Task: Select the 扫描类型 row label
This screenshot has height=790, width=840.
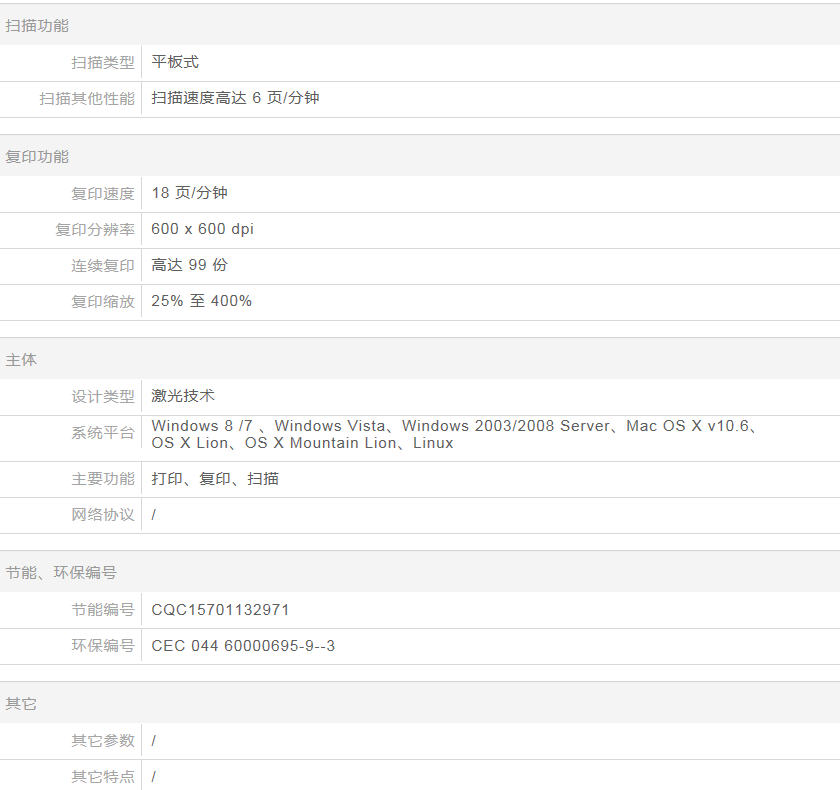Action: point(102,63)
